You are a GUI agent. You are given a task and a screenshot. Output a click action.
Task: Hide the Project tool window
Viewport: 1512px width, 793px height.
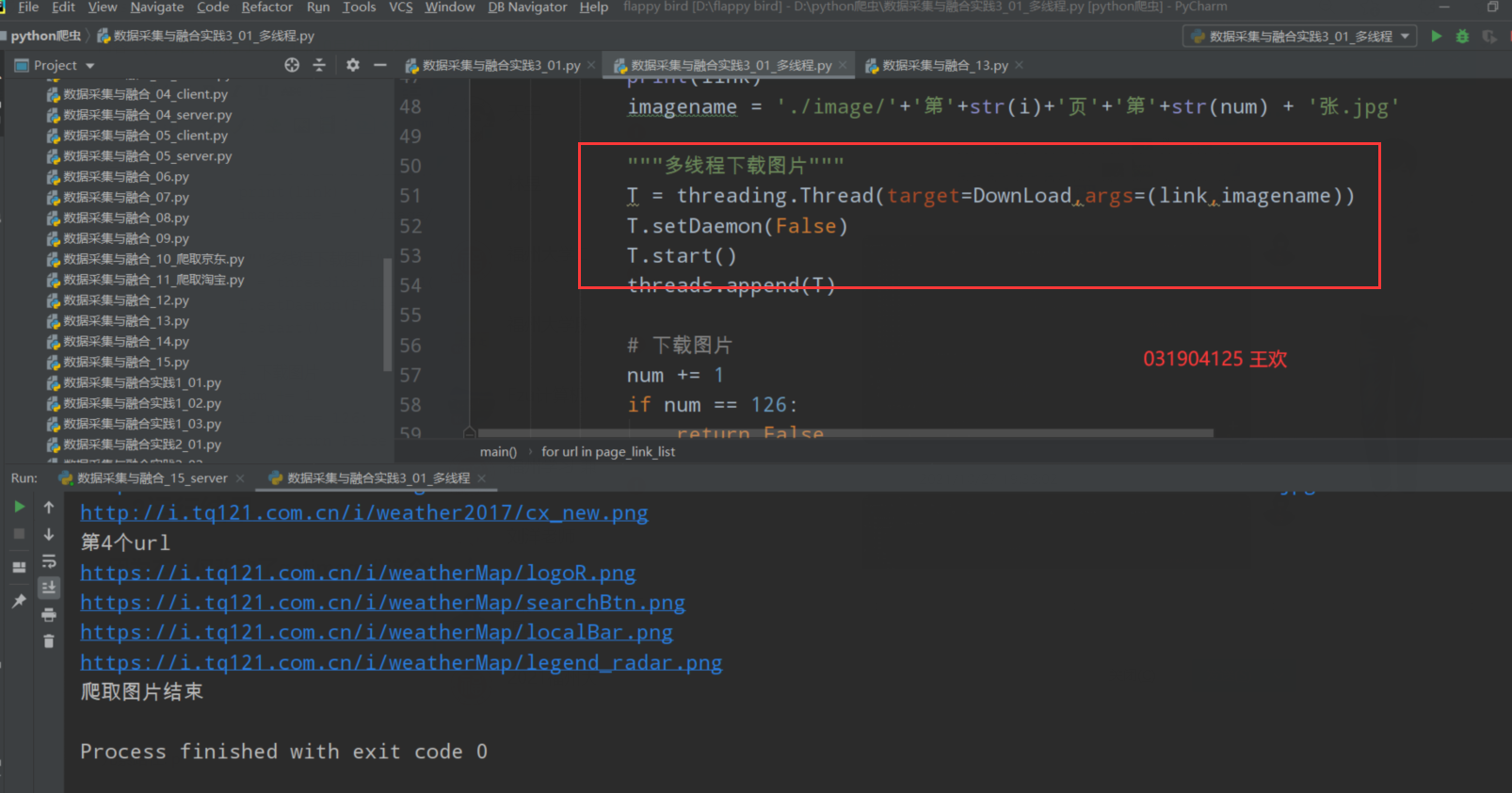(380, 65)
